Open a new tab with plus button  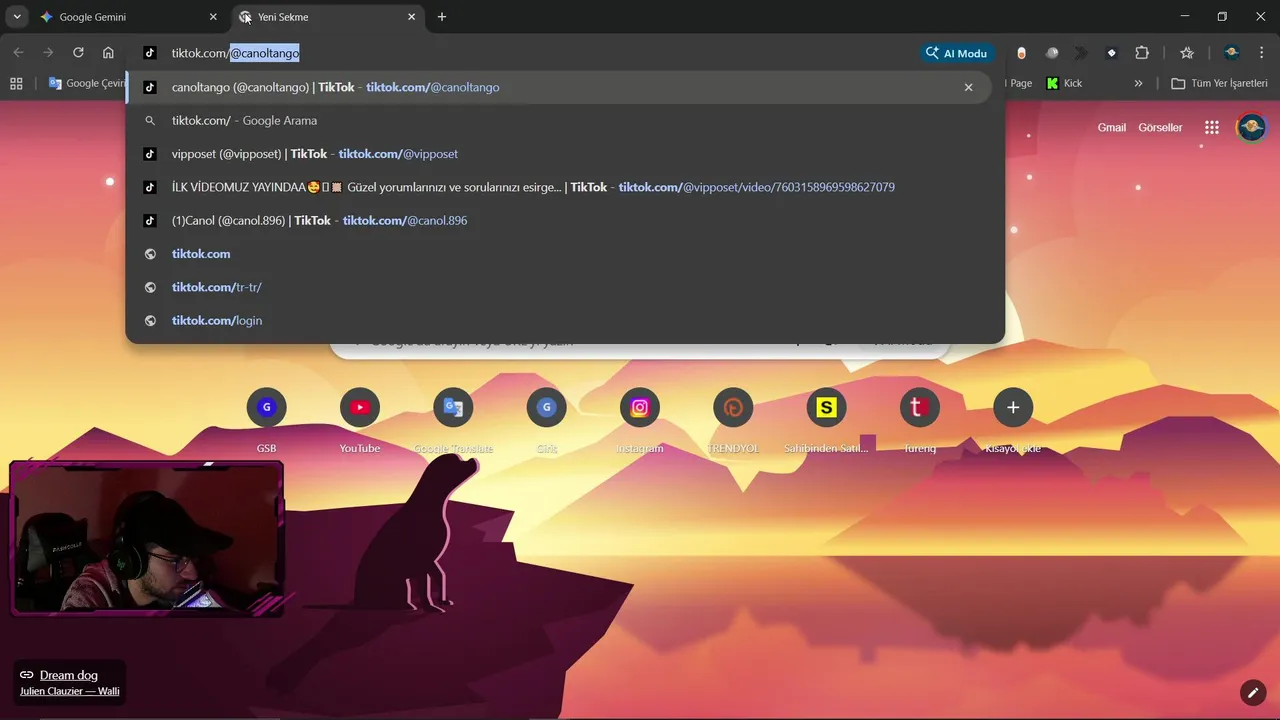[x=442, y=17]
